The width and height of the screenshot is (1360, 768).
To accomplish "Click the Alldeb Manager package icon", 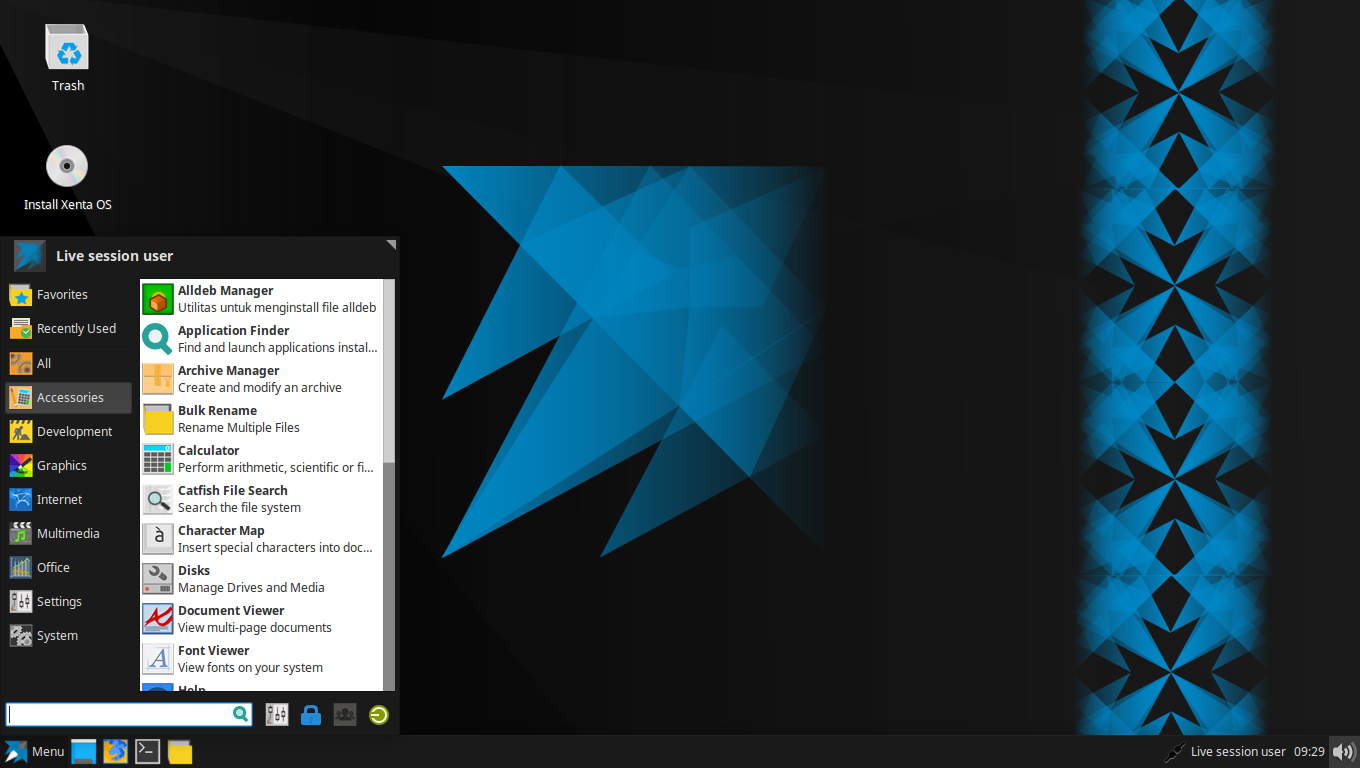I will pyautogui.click(x=158, y=299).
